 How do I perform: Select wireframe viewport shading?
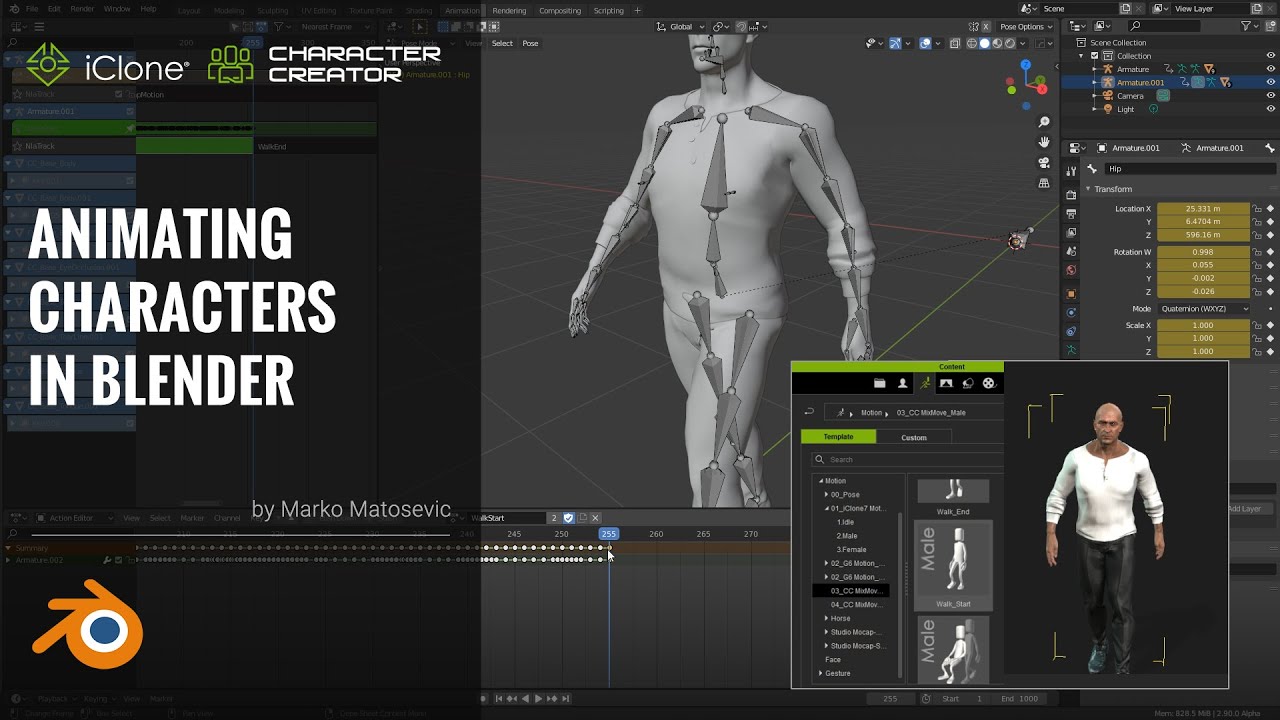point(971,43)
